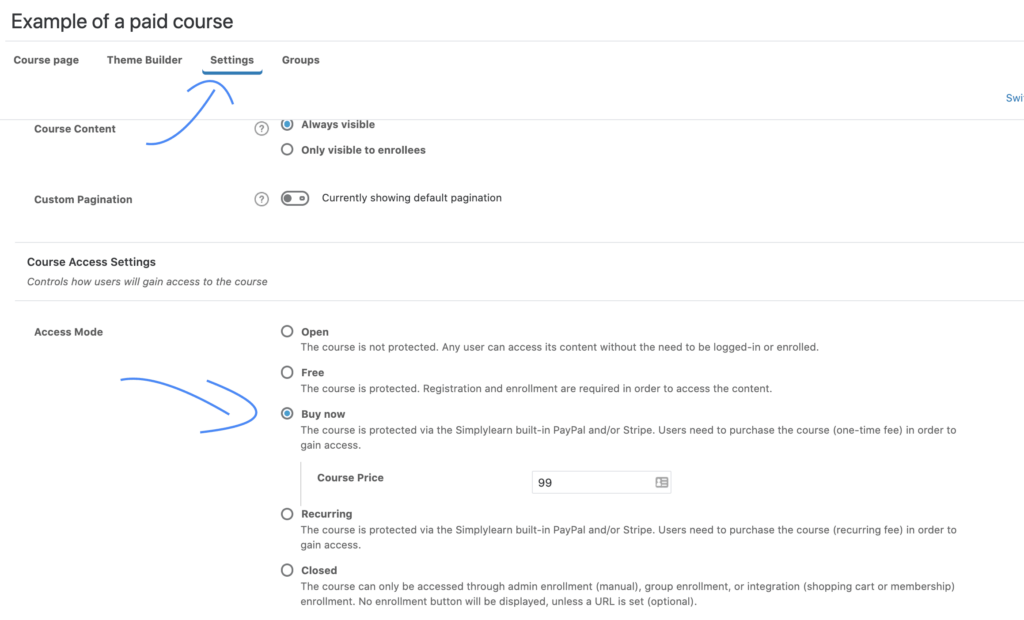Click the Course Content help icon
Screen dimensions: 1024x620
[262, 129]
